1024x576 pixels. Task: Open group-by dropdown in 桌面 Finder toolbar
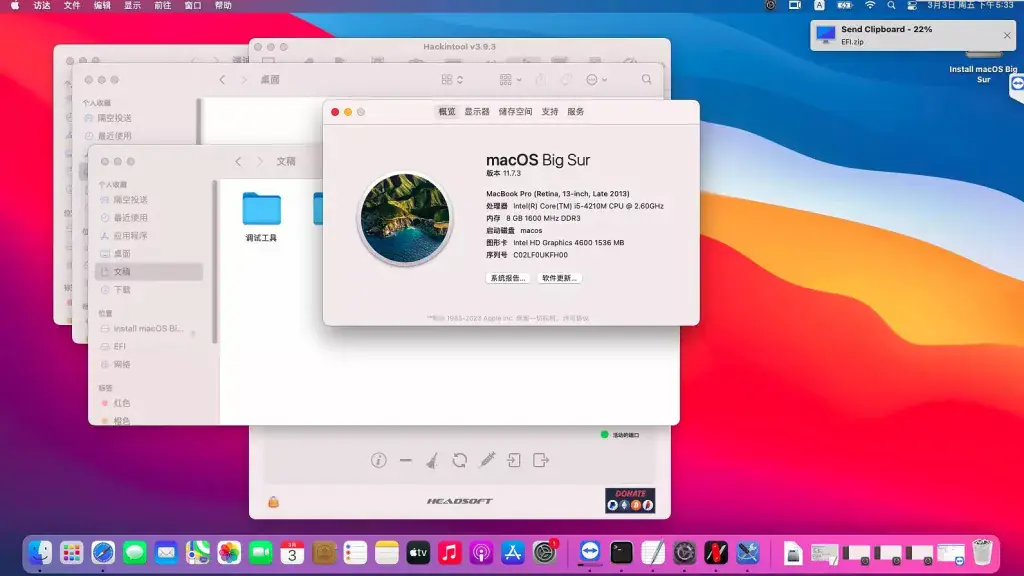(510, 80)
